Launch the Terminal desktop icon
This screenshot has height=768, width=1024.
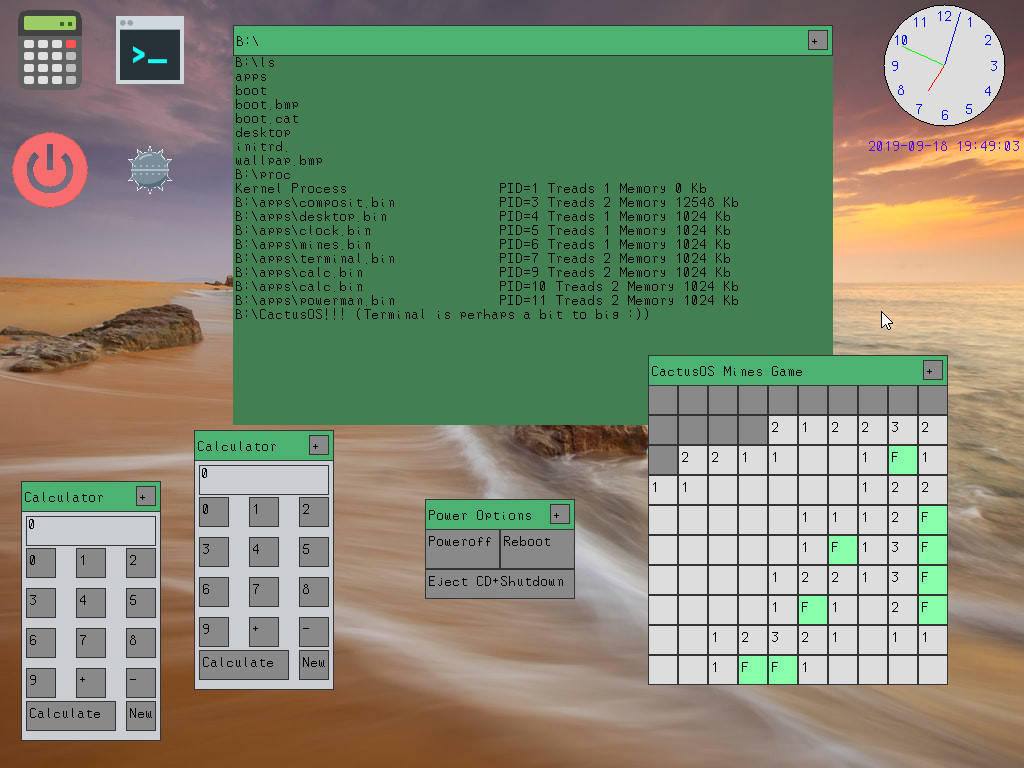pos(150,50)
